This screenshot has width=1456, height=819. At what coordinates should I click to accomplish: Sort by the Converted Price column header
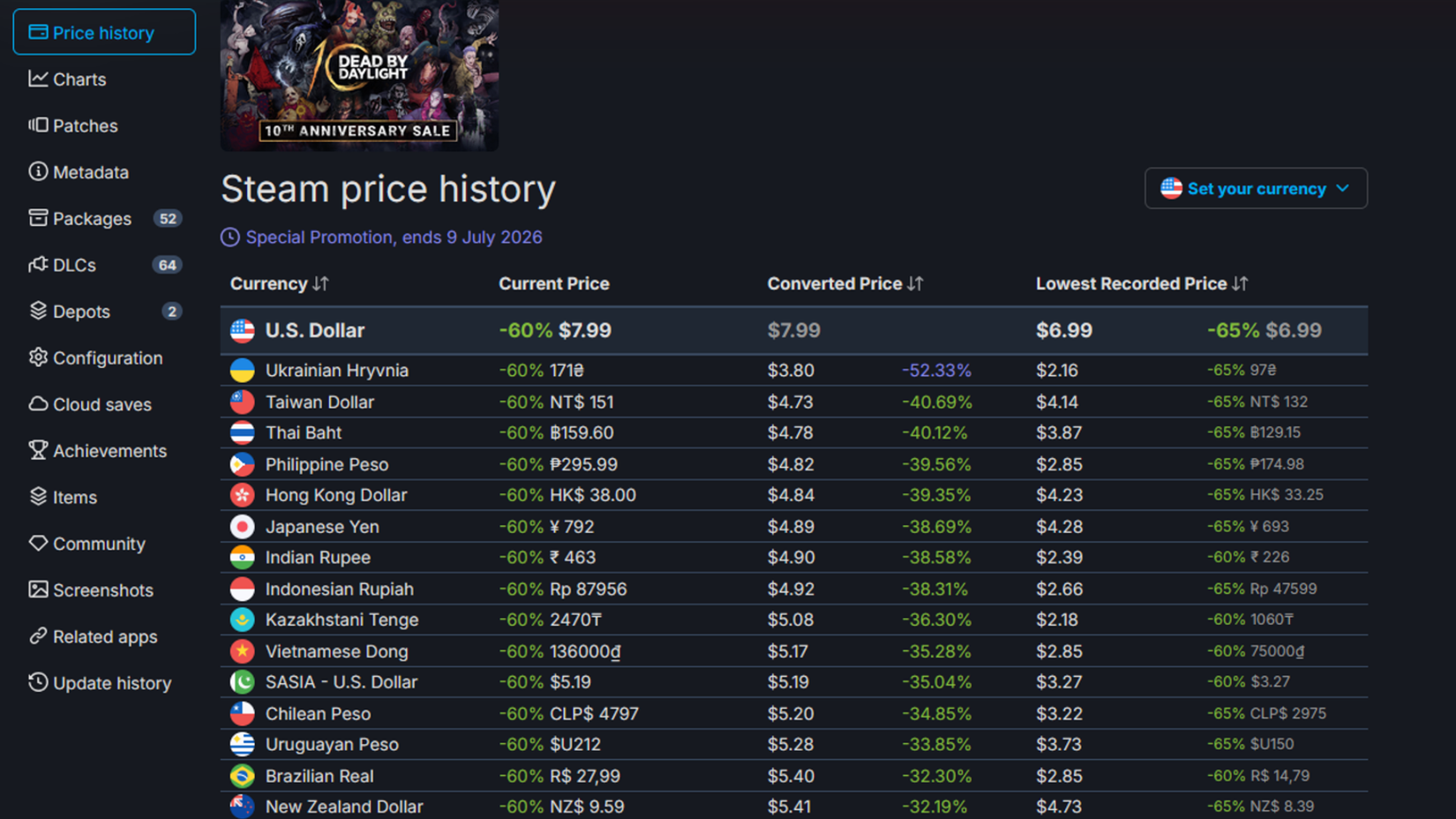[x=844, y=283]
